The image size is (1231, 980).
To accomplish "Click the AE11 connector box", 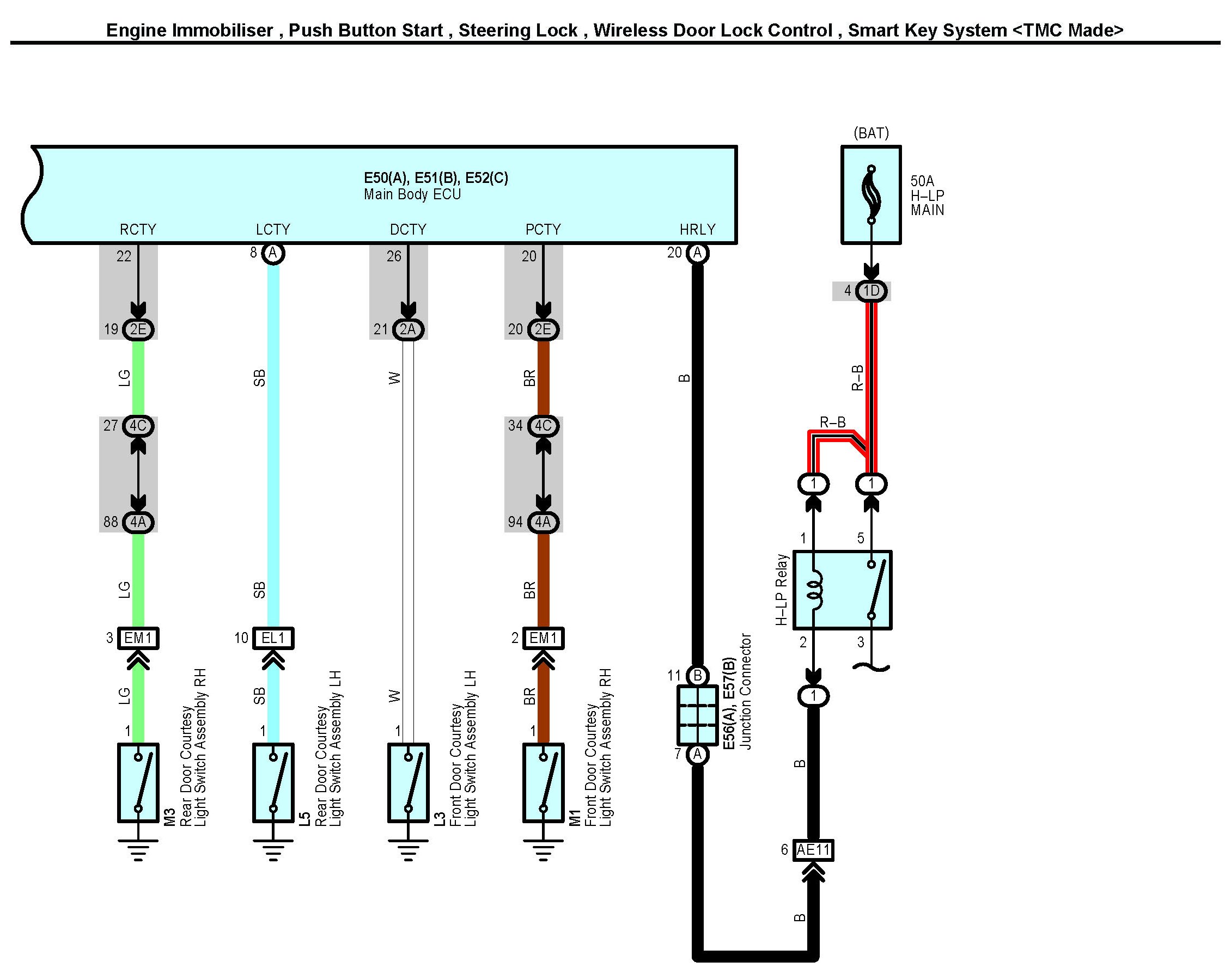I will [x=814, y=850].
